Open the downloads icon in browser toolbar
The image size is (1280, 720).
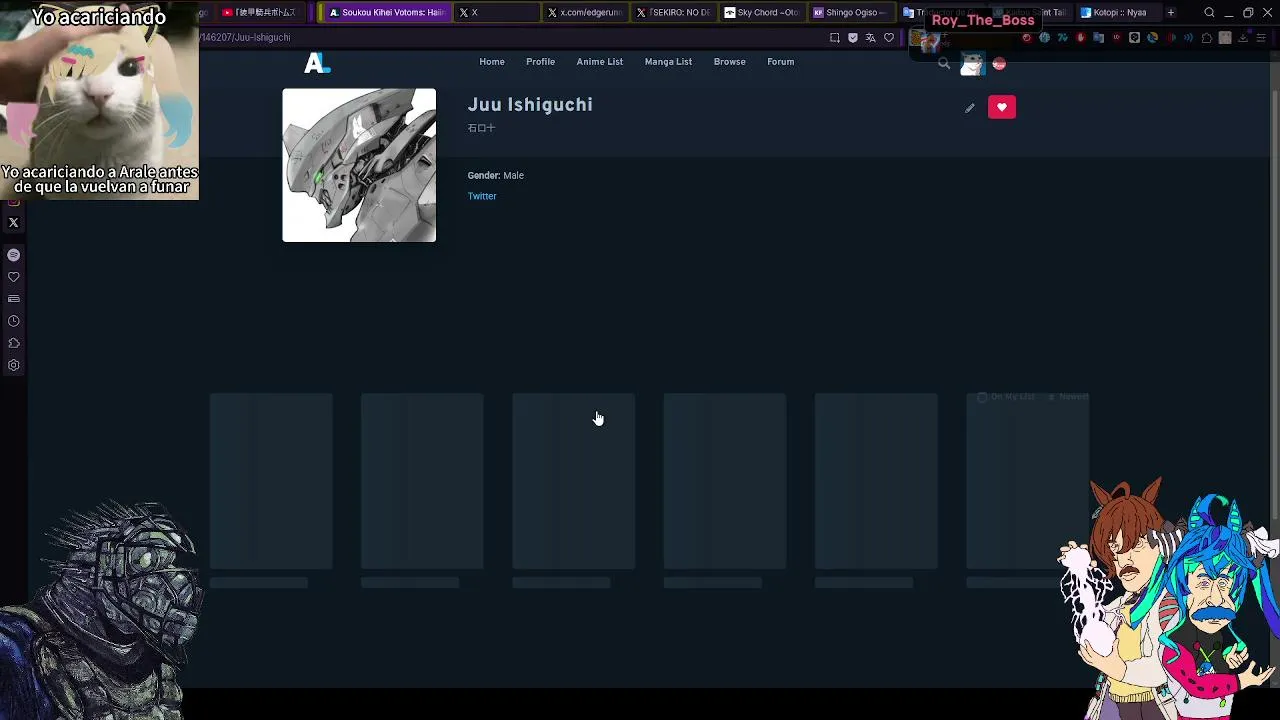(1243, 38)
